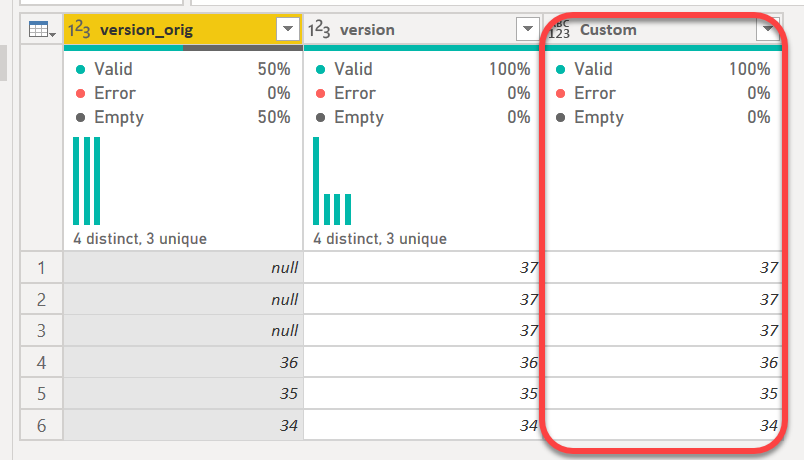The width and height of the screenshot is (804, 460).
Task: Click Custom cell 37 in row 2
Action: coord(663,299)
